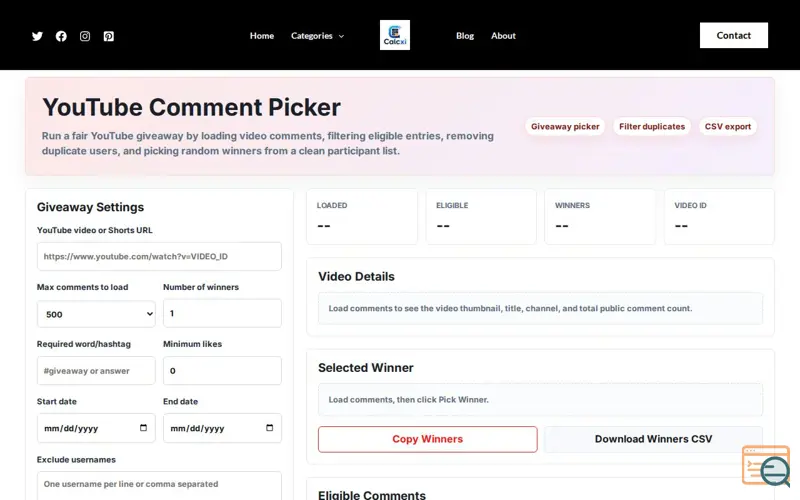
Task: Click the Start date input
Action: 96,428
